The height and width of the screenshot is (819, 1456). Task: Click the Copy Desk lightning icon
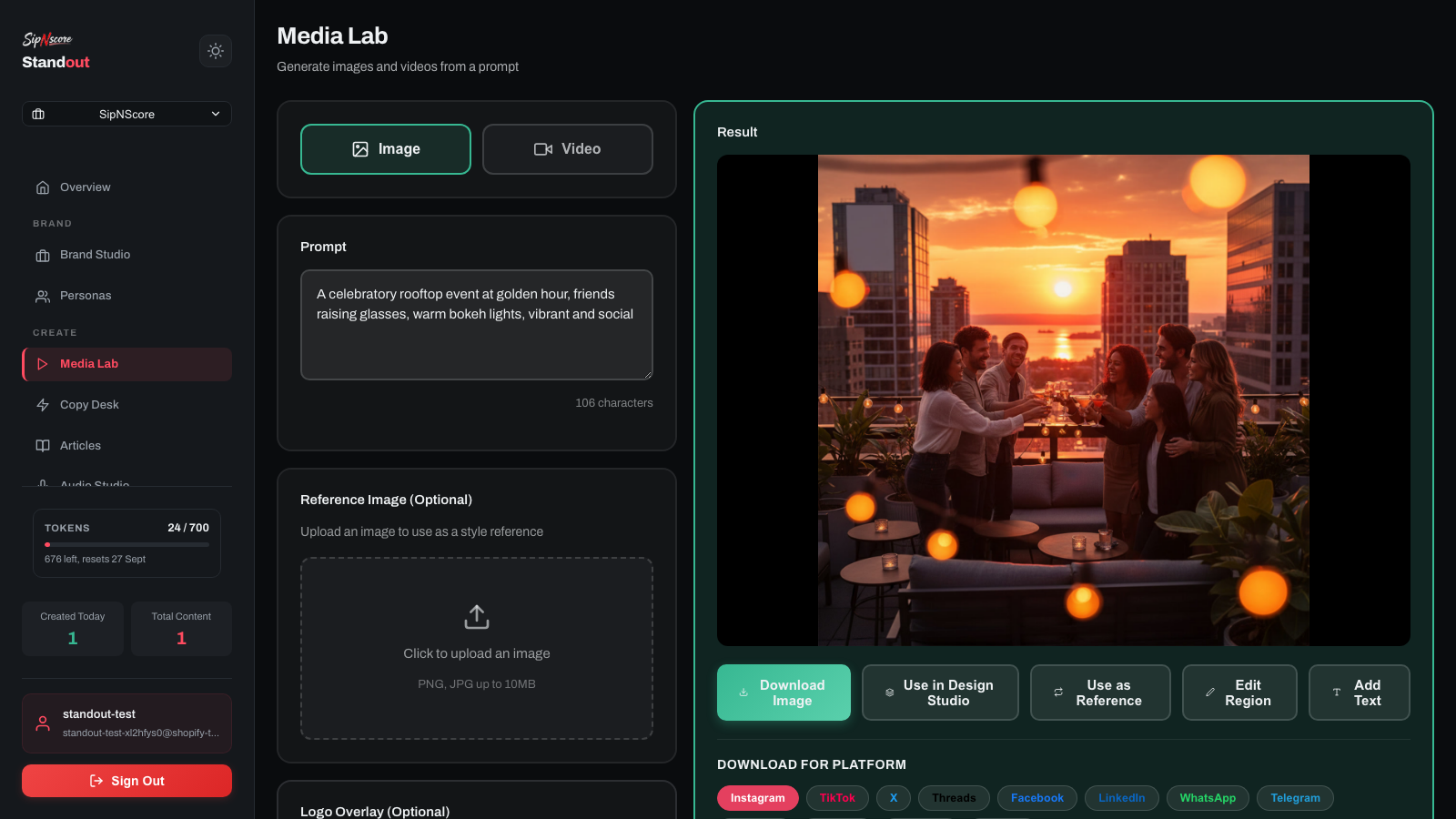coord(43,405)
